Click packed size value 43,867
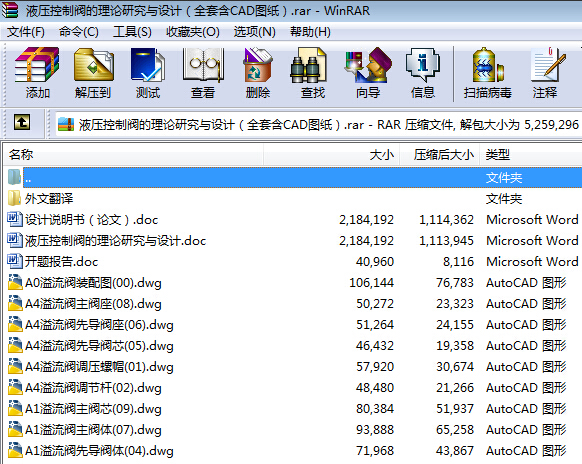This screenshot has height=464, width=582. point(455,451)
